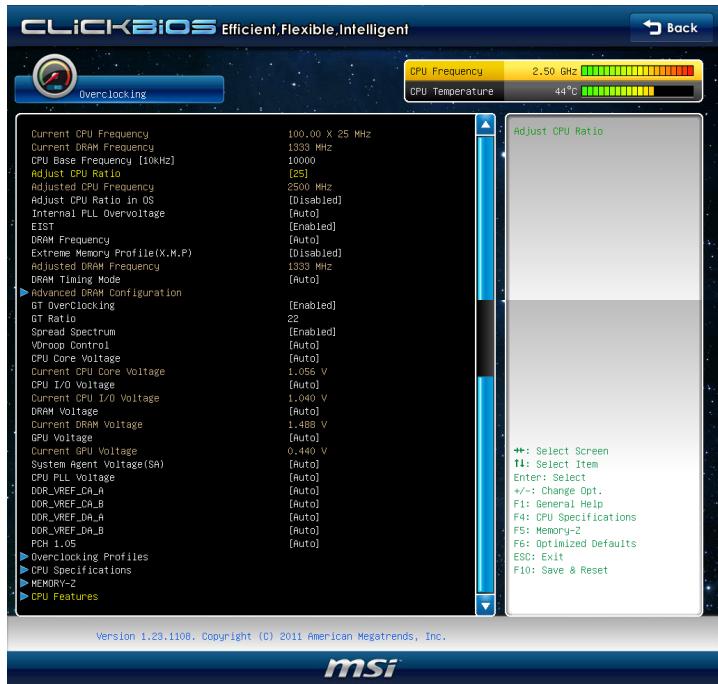Viewport: 718px width, 684px height.
Task: Click the settings list scrollbar thumb
Action: click(485, 338)
